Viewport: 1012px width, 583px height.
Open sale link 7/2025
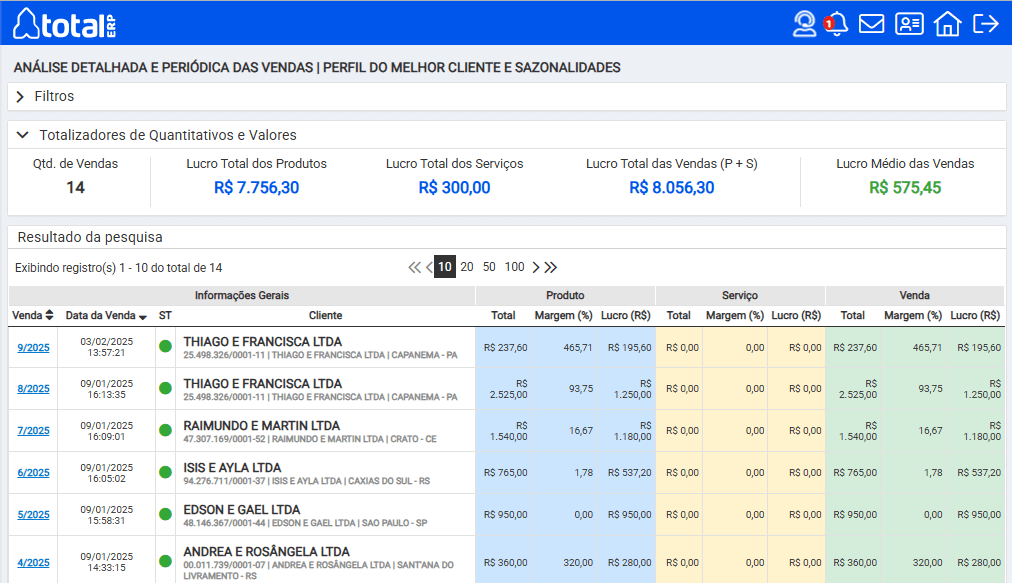click(x=33, y=431)
